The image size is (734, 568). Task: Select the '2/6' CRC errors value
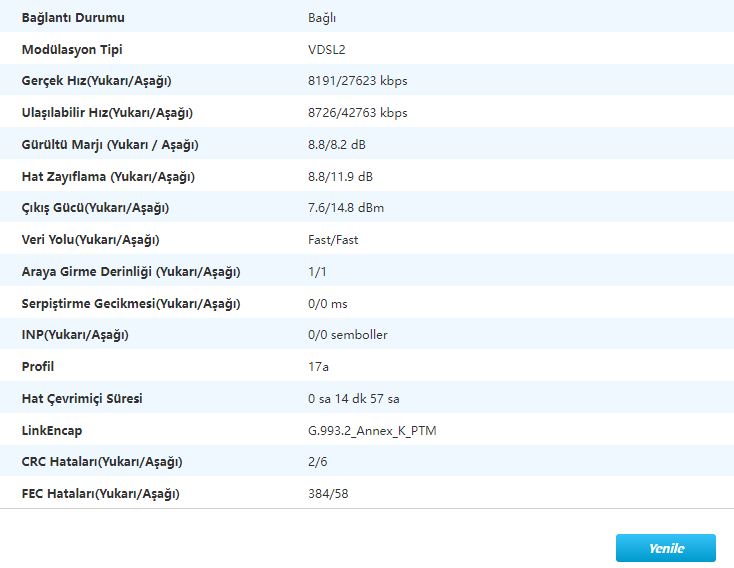317,462
